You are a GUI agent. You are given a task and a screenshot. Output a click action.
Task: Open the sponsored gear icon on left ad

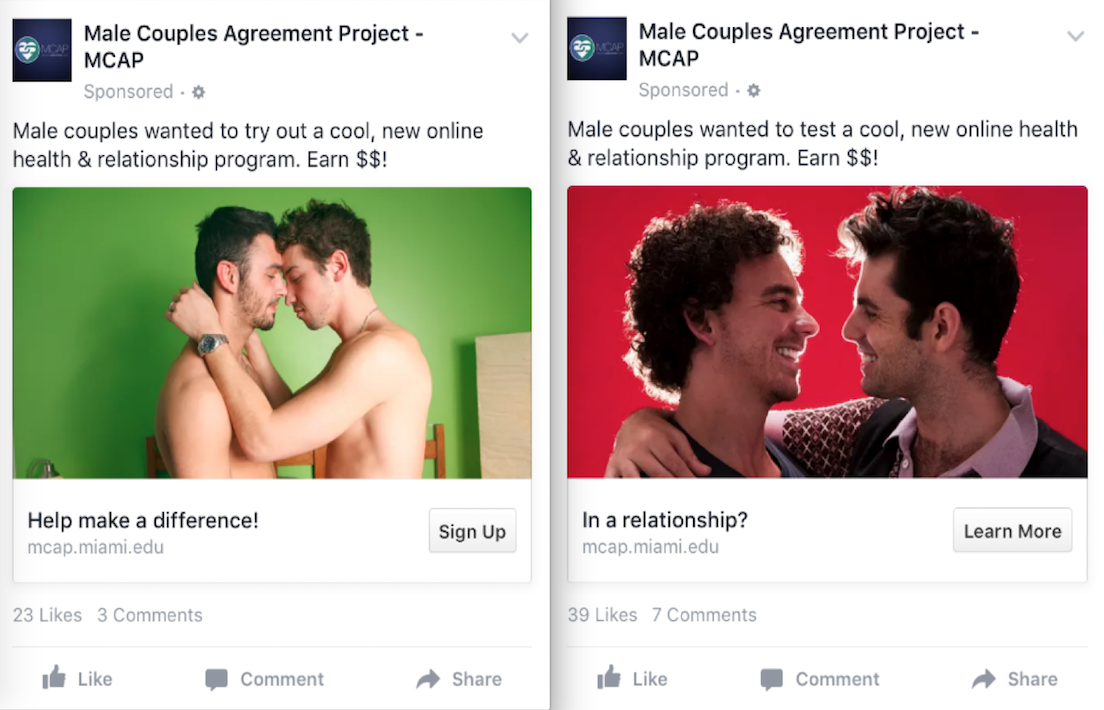click(x=199, y=92)
